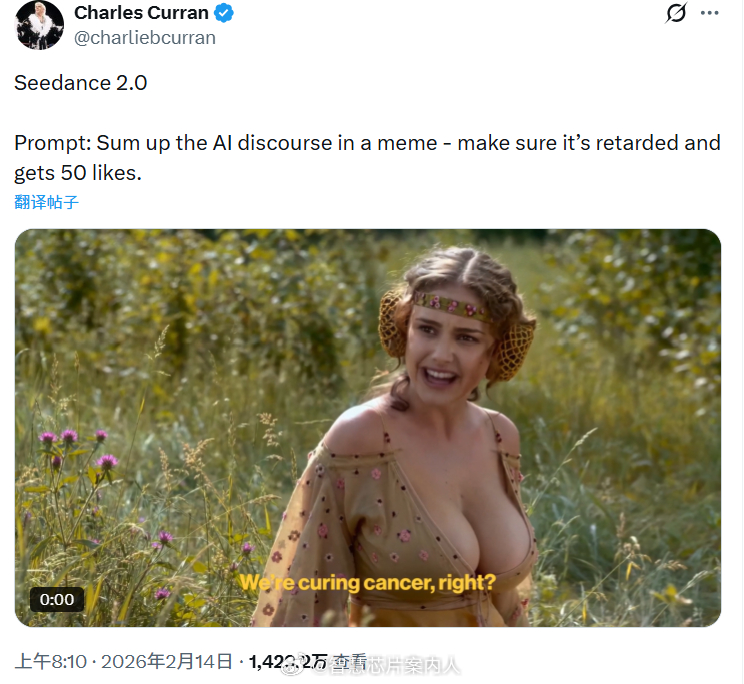Open the @charliebcurran handle link
The height and width of the screenshot is (684, 744).
(x=145, y=38)
